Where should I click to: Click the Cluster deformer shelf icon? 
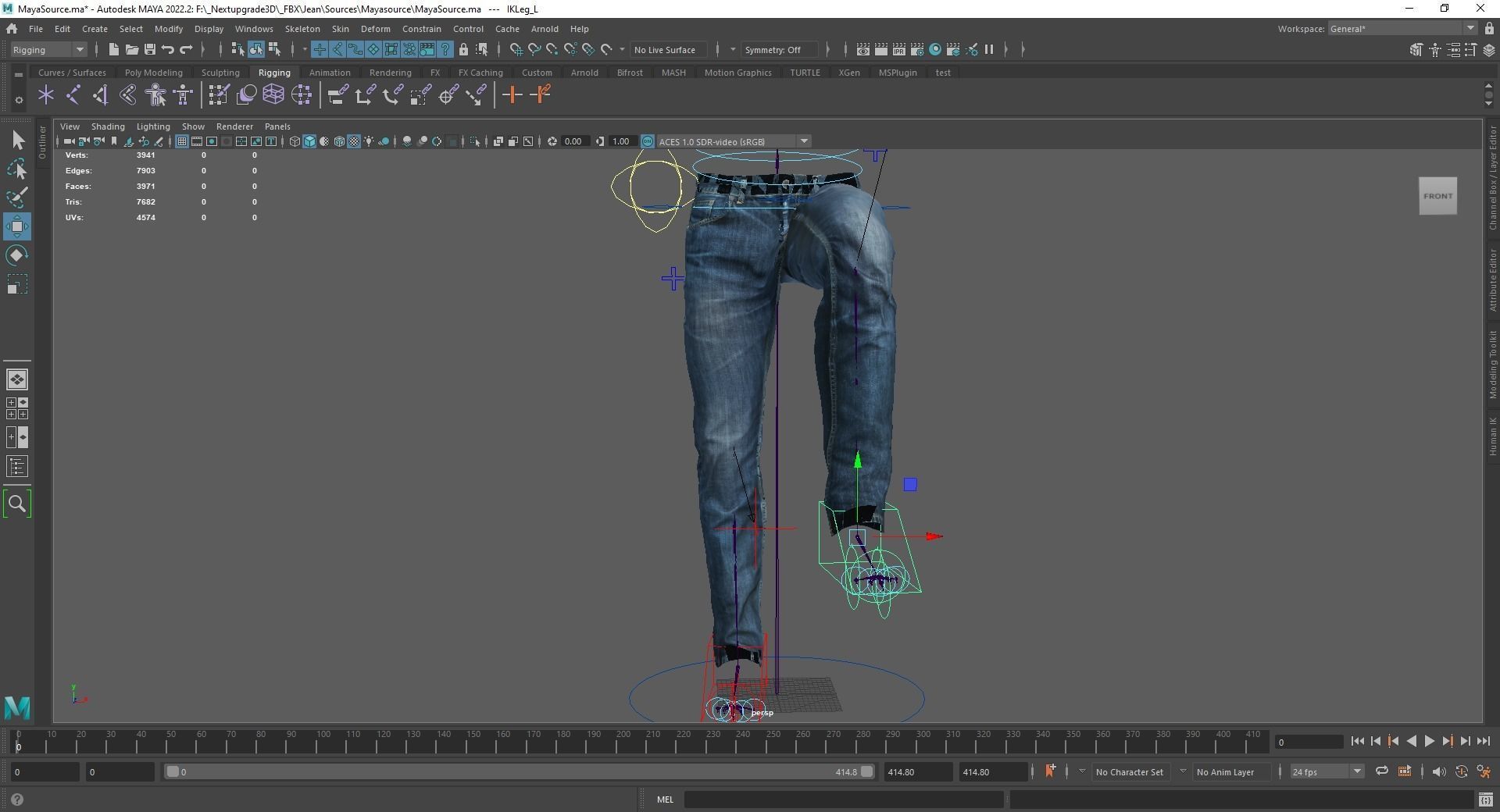pyautogui.click(x=302, y=95)
